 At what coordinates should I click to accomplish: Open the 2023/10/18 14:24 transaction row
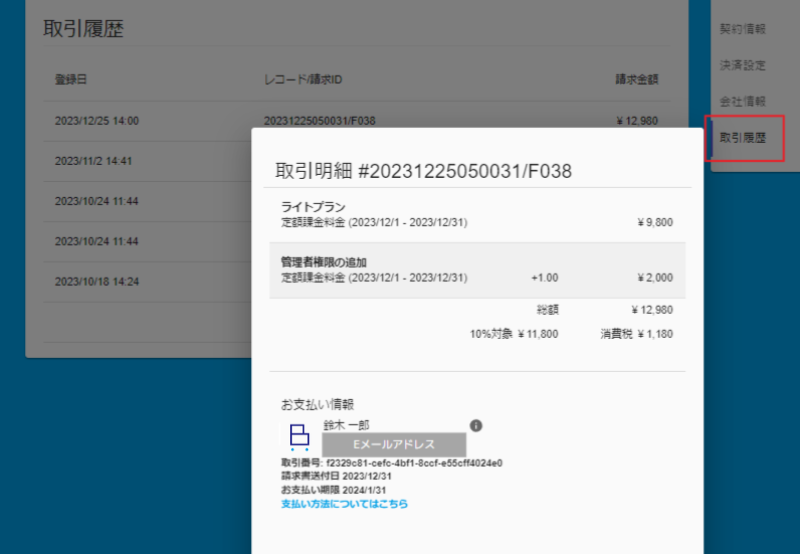pos(97,281)
